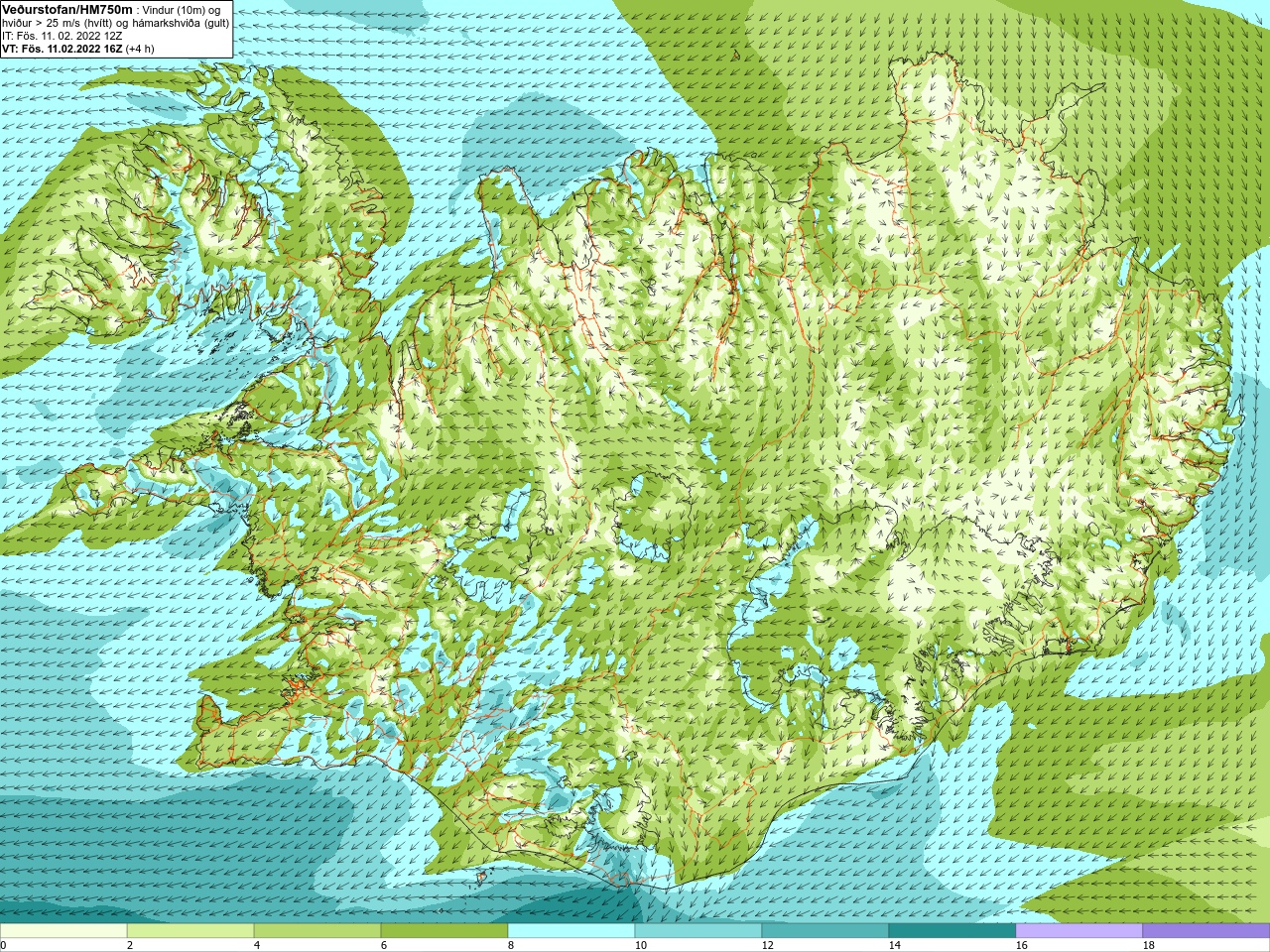Image resolution: width=1270 pixels, height=952 pixels.
Task: Click the legend scale label '14'
Action: 895,945
